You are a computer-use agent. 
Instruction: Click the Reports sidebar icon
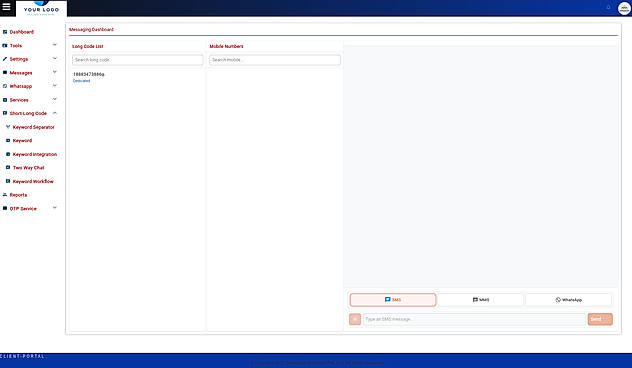click(x=5, y=195)
